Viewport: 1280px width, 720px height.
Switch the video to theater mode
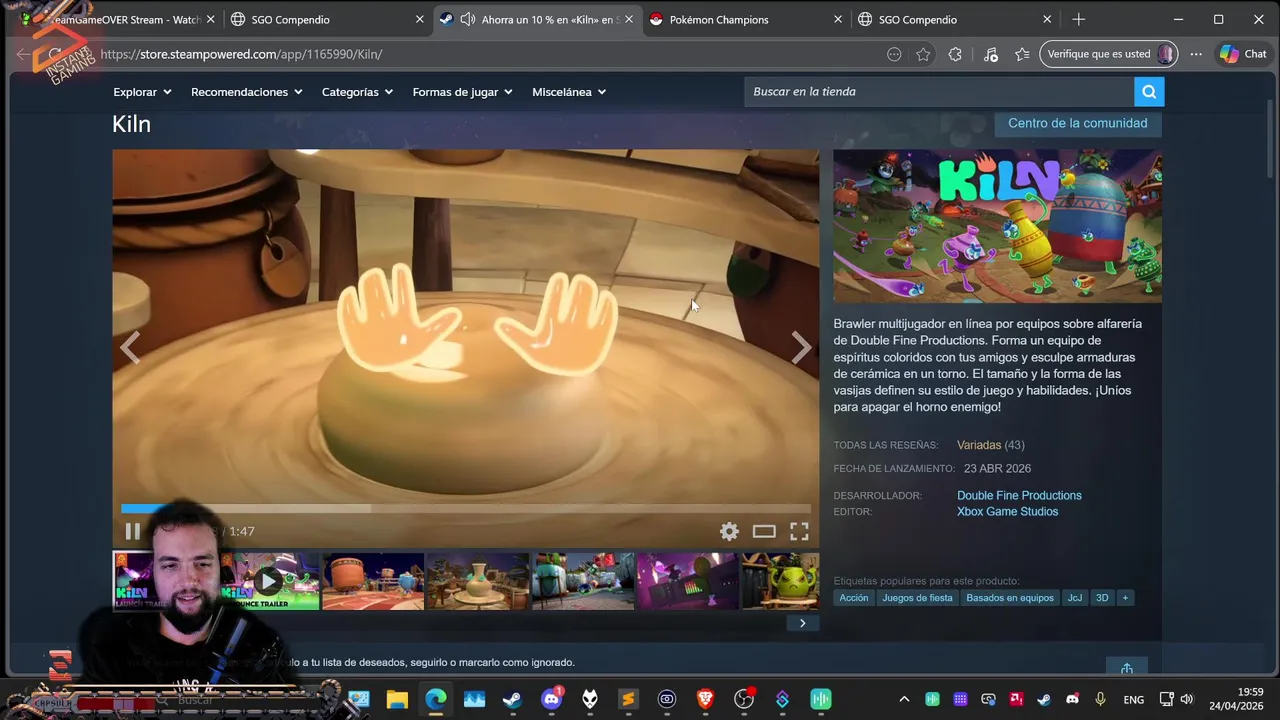coord(764,531)
